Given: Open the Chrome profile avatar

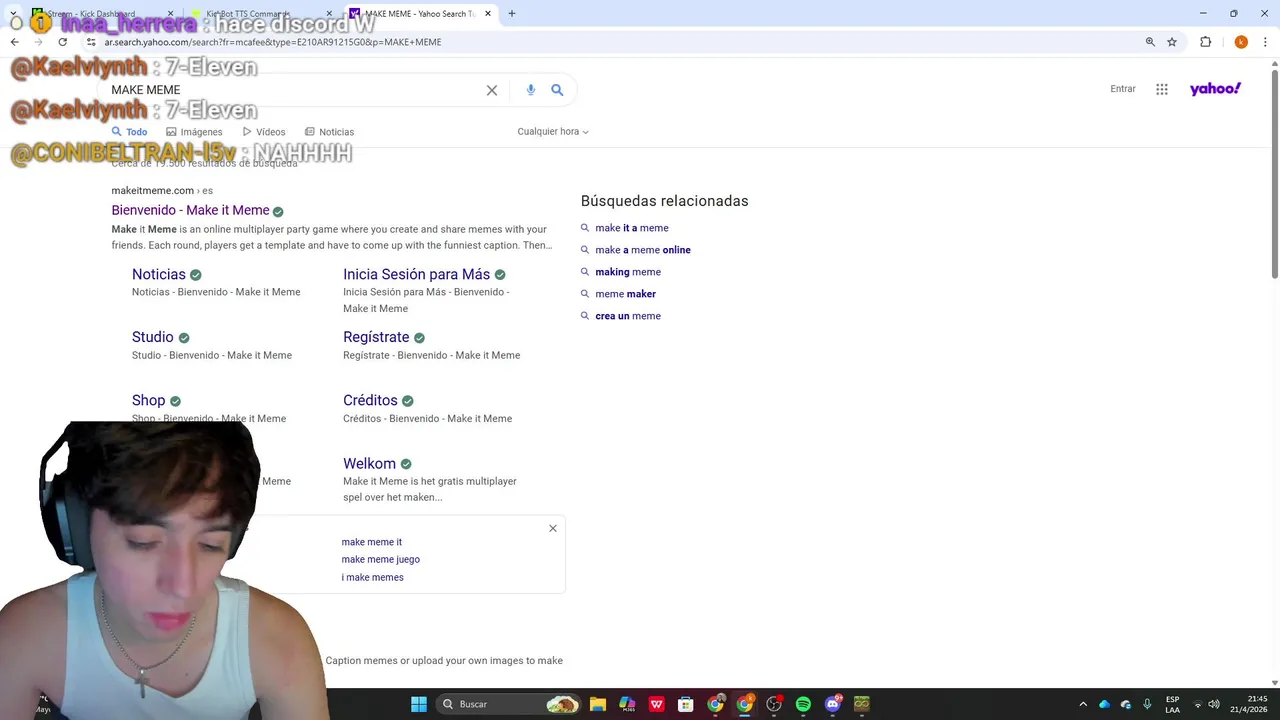Looking at the screenshot, I should (1241, 42).
